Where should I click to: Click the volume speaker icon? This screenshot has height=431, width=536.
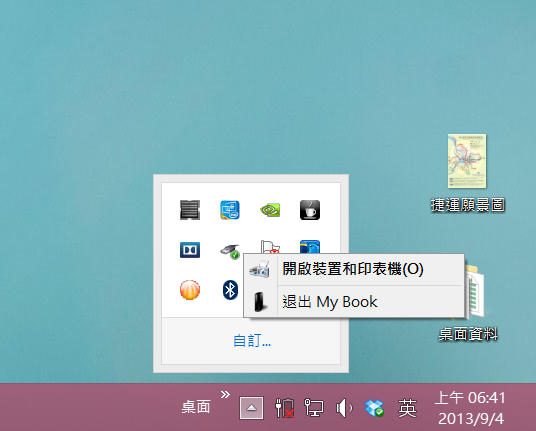pyautogui.click(x=344, y=407)
